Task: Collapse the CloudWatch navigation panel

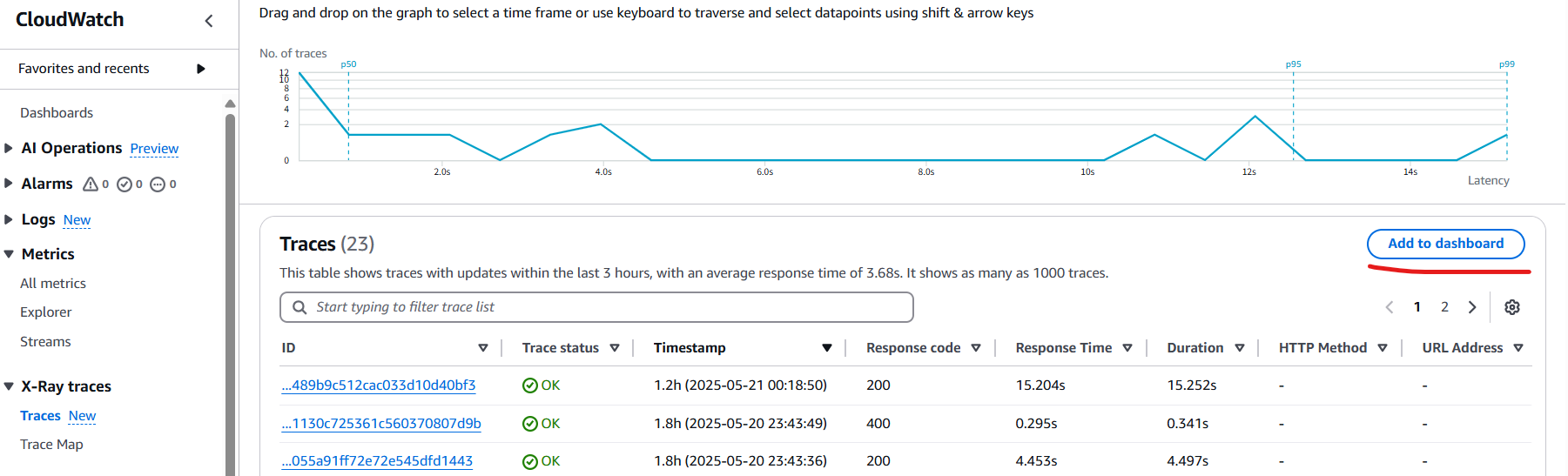Action: [208, 20]
